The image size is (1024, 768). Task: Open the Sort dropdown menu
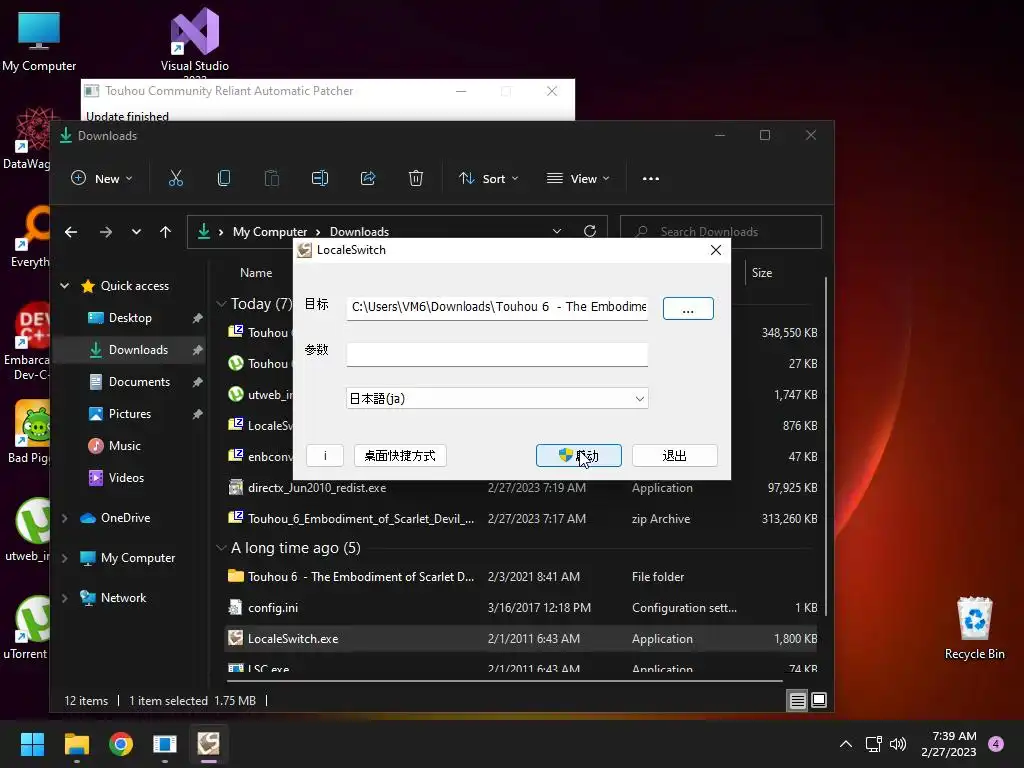[488, 178]
